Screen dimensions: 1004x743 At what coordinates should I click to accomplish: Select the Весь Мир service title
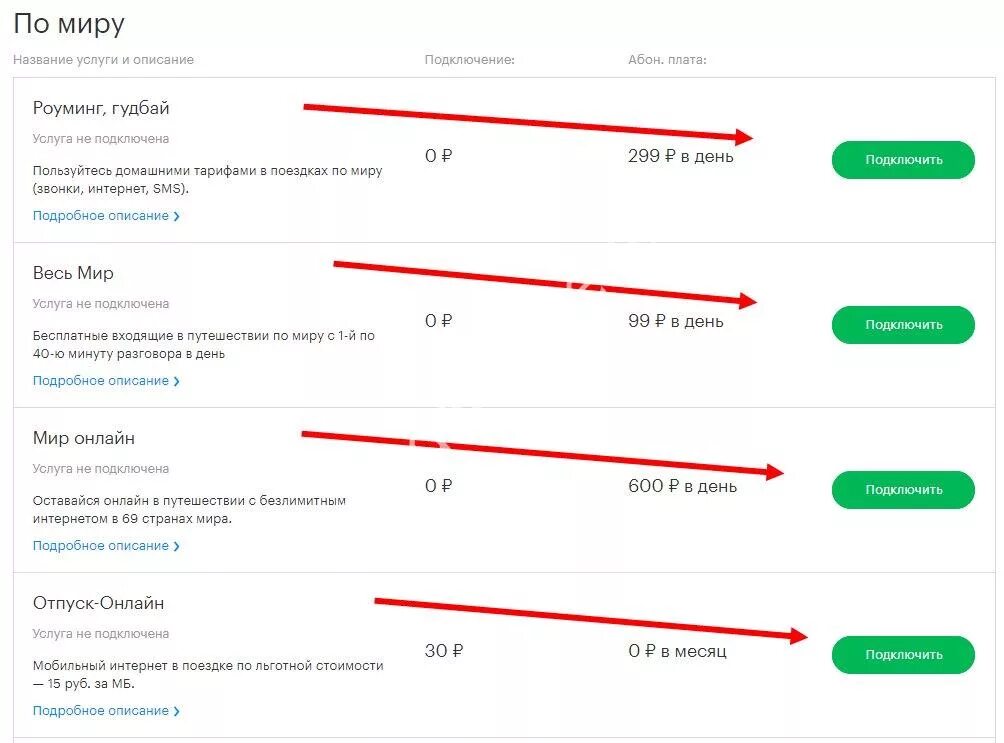click(73, 273)
